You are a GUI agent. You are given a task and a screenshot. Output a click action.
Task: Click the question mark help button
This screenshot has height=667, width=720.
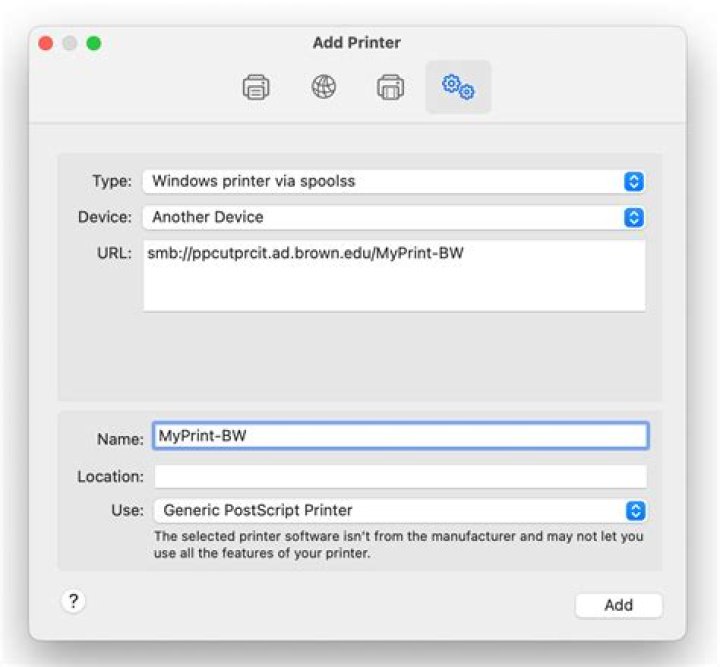74,601
